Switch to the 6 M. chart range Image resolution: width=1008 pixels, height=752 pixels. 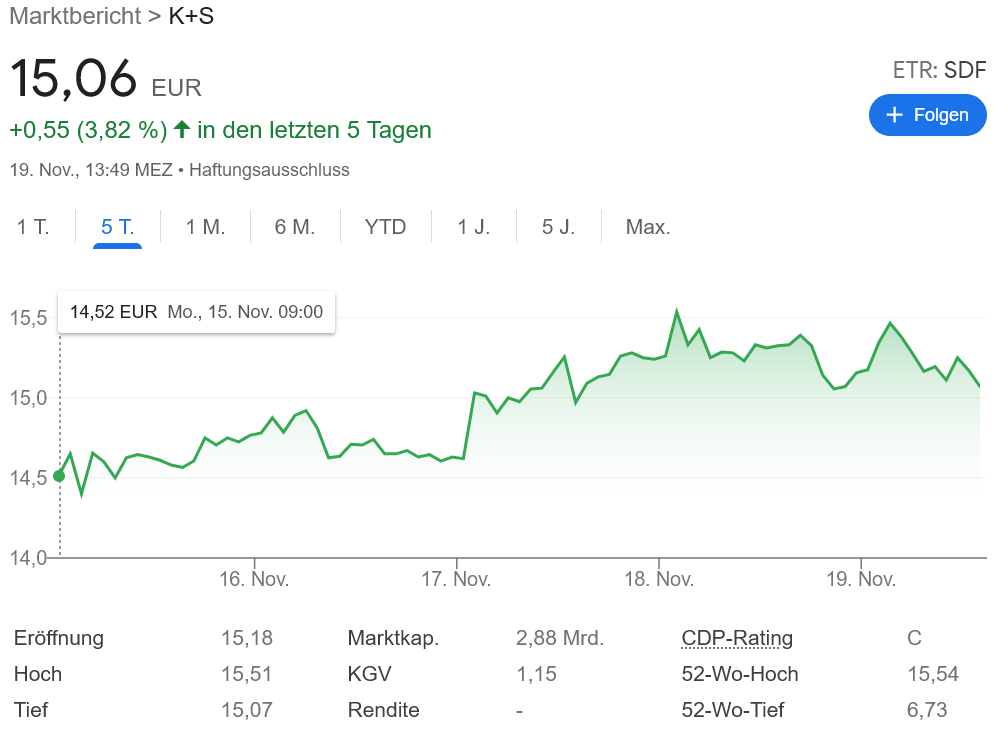(295, 227)
